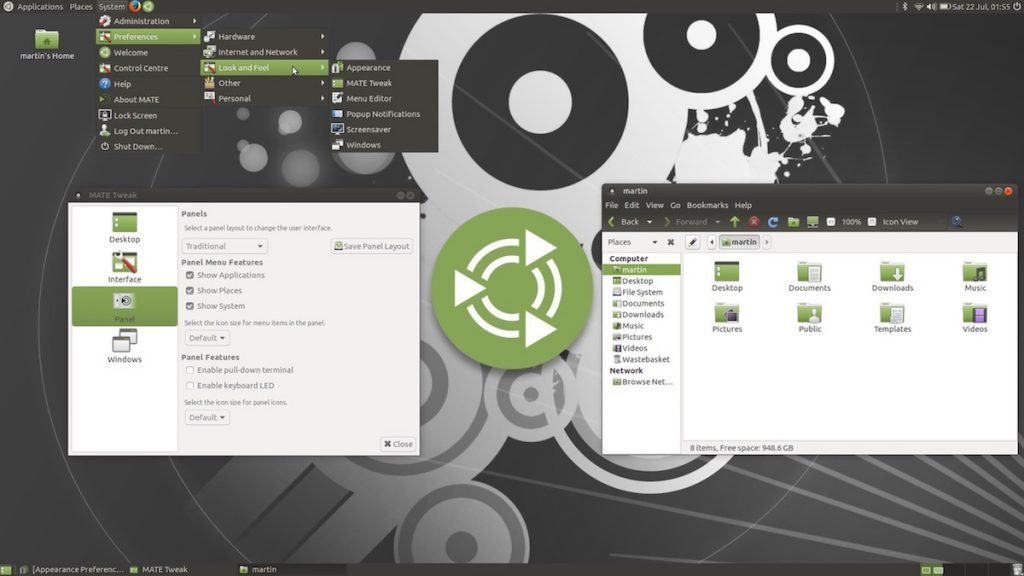1024x576 pixels.
Task: Open the Traditional panel layout dropdown
Action: pyautogui.click(x=225, y=246)
